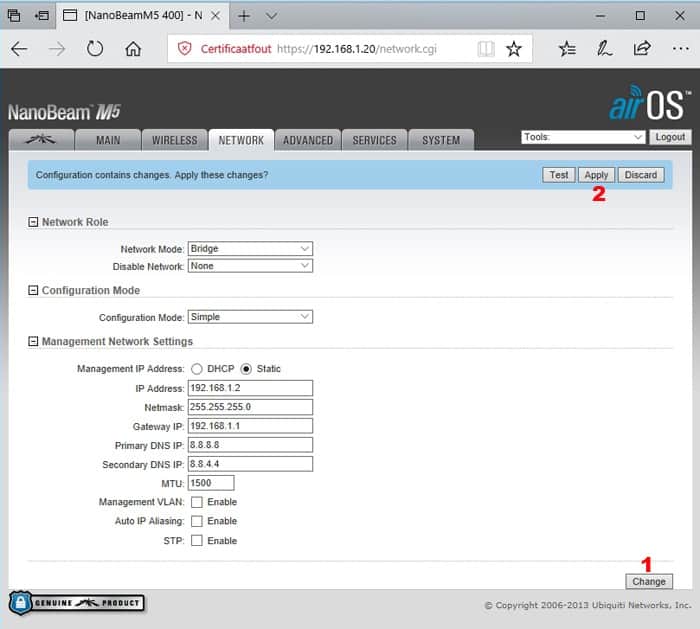Click the MTU field
Screen dimensions: 700x629
[x=211, y=483]
